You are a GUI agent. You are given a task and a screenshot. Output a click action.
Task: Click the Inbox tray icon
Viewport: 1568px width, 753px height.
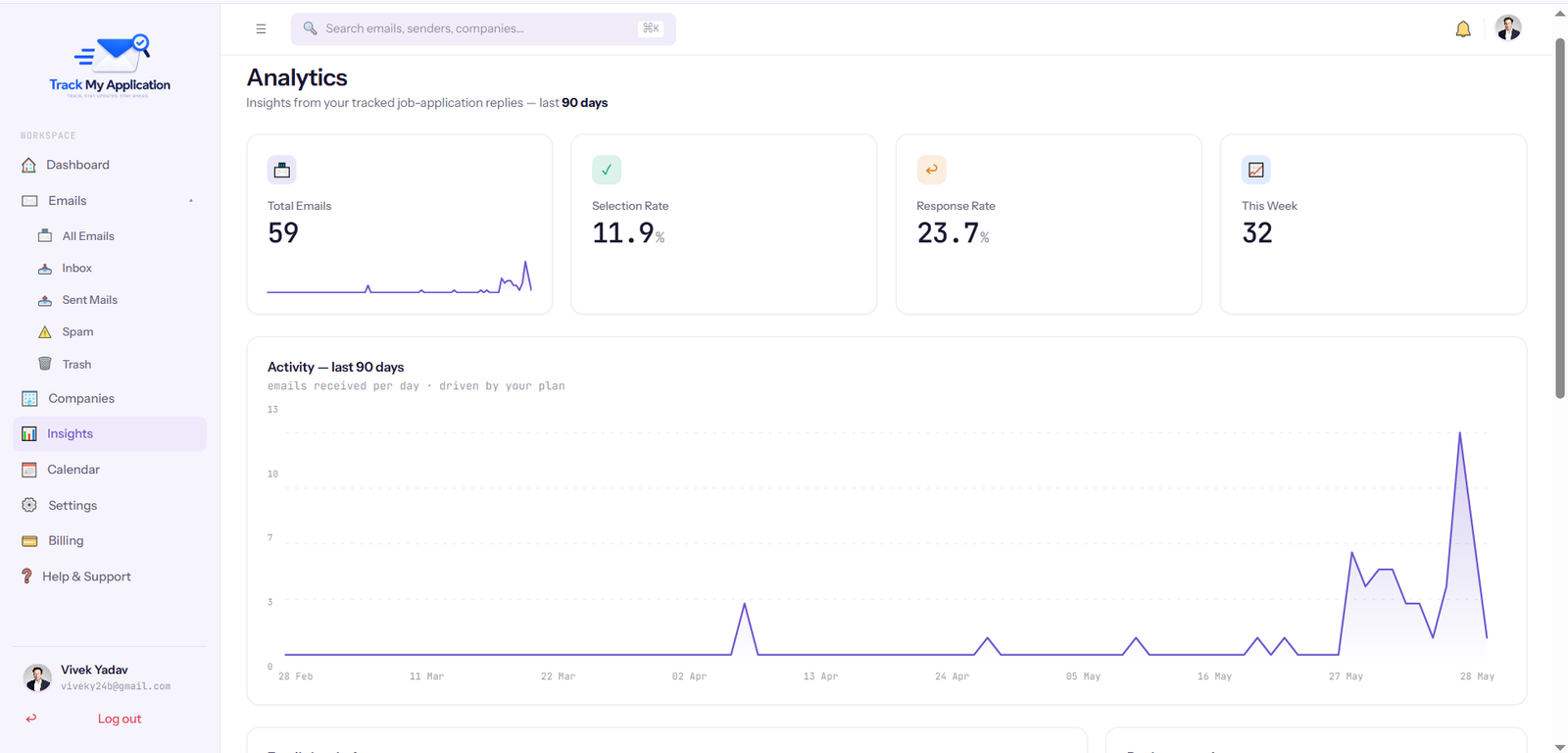[45, 269]
